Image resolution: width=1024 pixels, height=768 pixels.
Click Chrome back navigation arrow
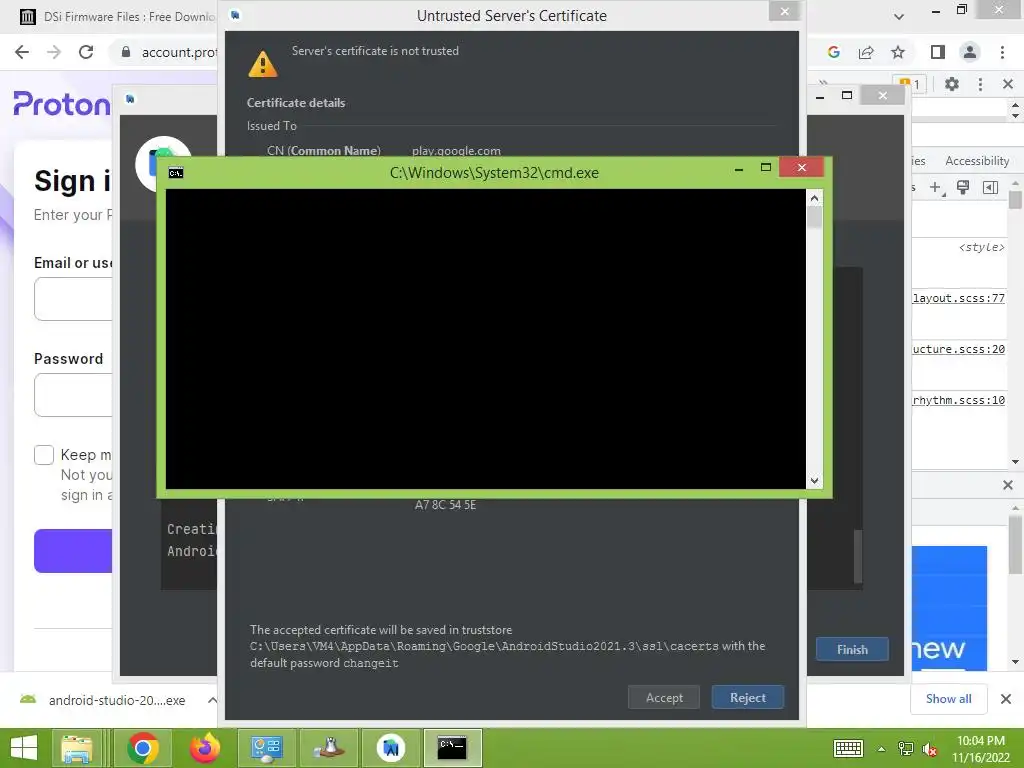(x=22, y=52)
